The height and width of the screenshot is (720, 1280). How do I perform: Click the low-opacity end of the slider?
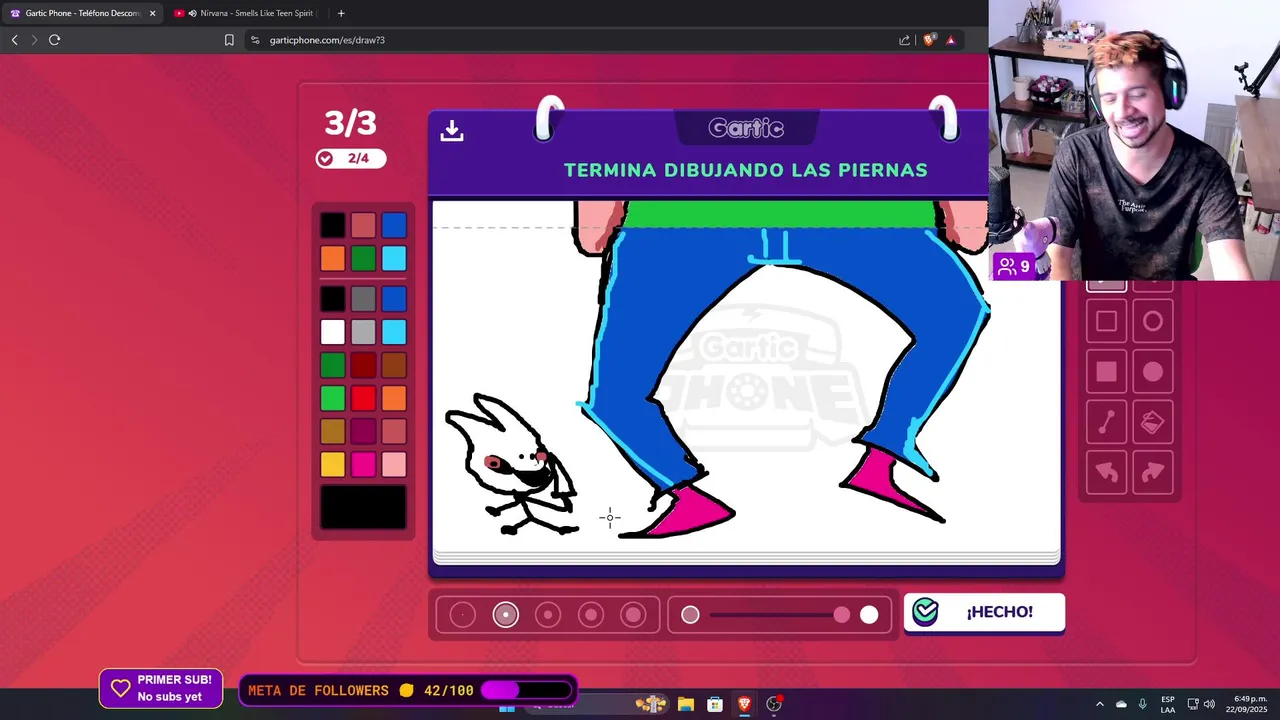[690, 615]
